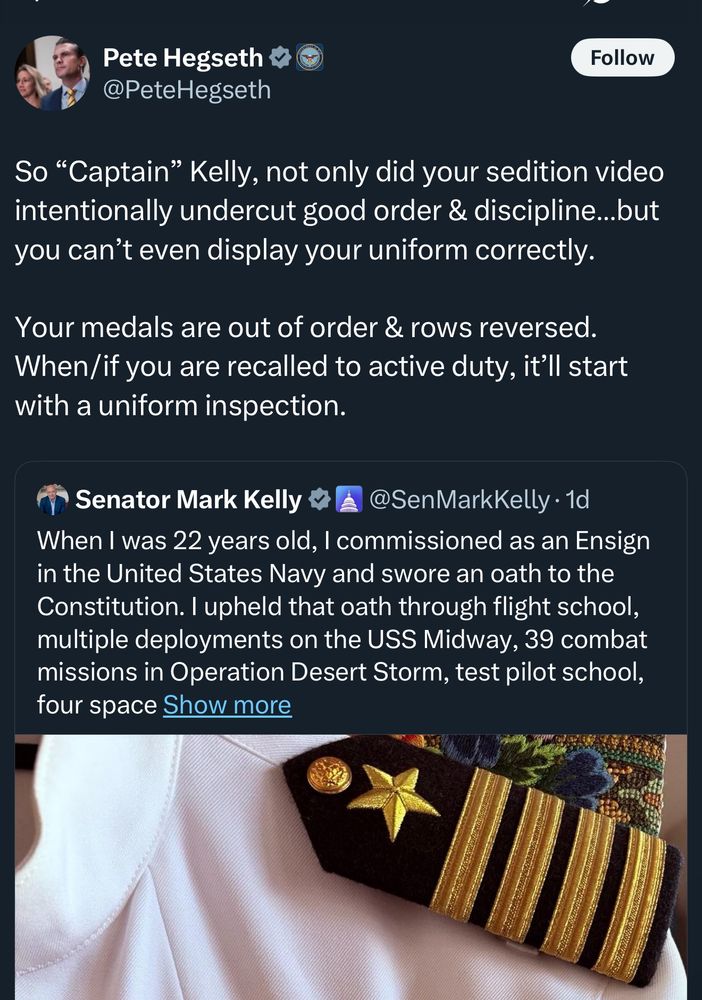Image resolution: width=702 pixels, height=1000 pixels.
Task: Click the @SenMarkKelly handle
Action: [x=459, y=499]
